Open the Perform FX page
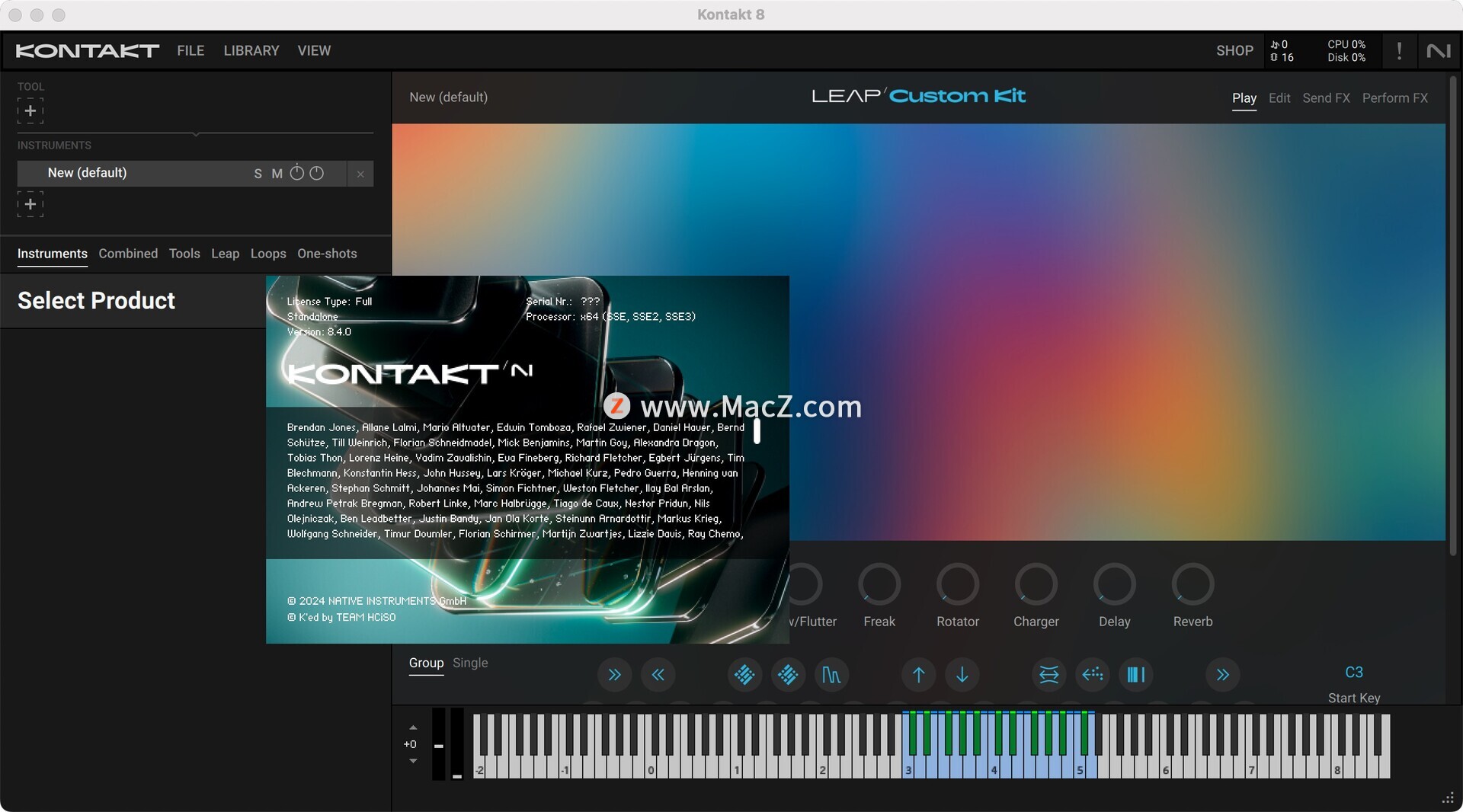The image size is (1463, 812). coord(1394,98)
